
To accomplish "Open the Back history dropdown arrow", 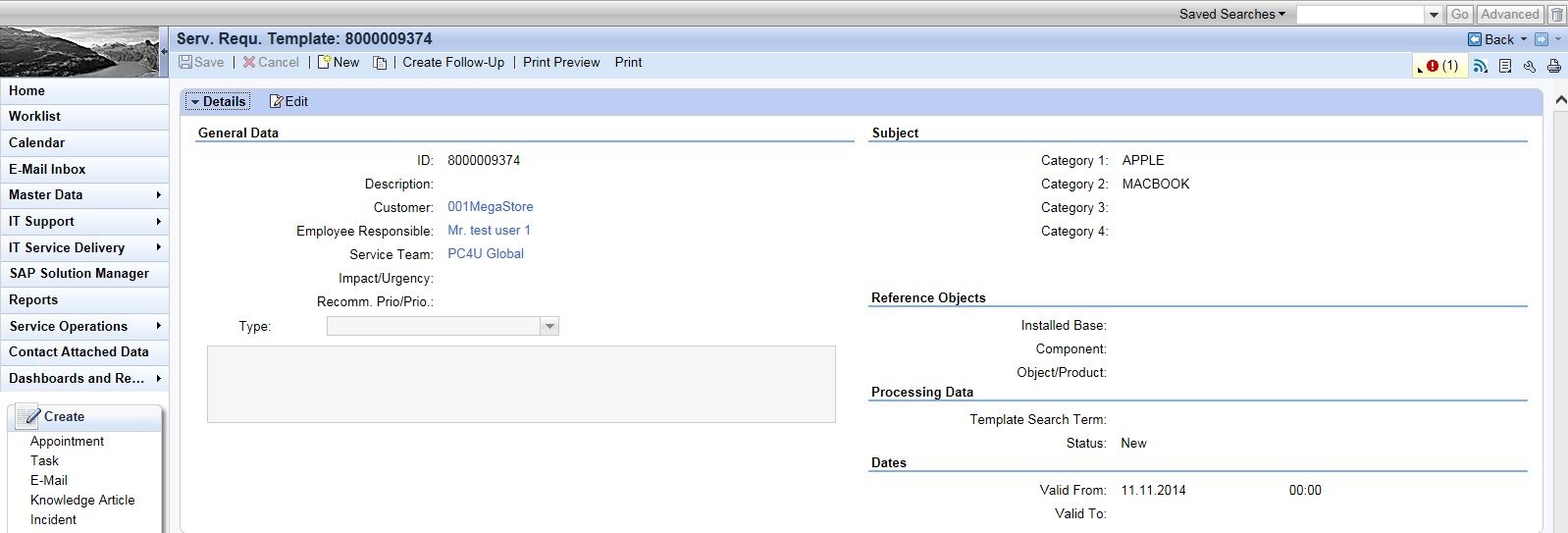I will [1524, 39].
